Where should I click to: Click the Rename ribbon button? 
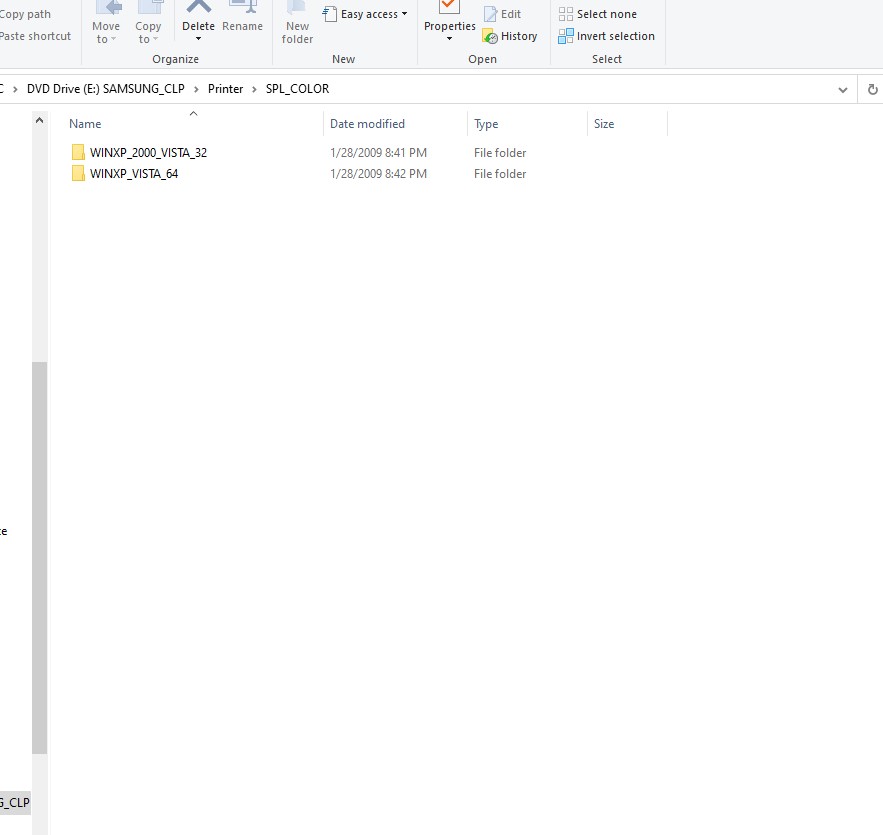[x=242, y=18]
